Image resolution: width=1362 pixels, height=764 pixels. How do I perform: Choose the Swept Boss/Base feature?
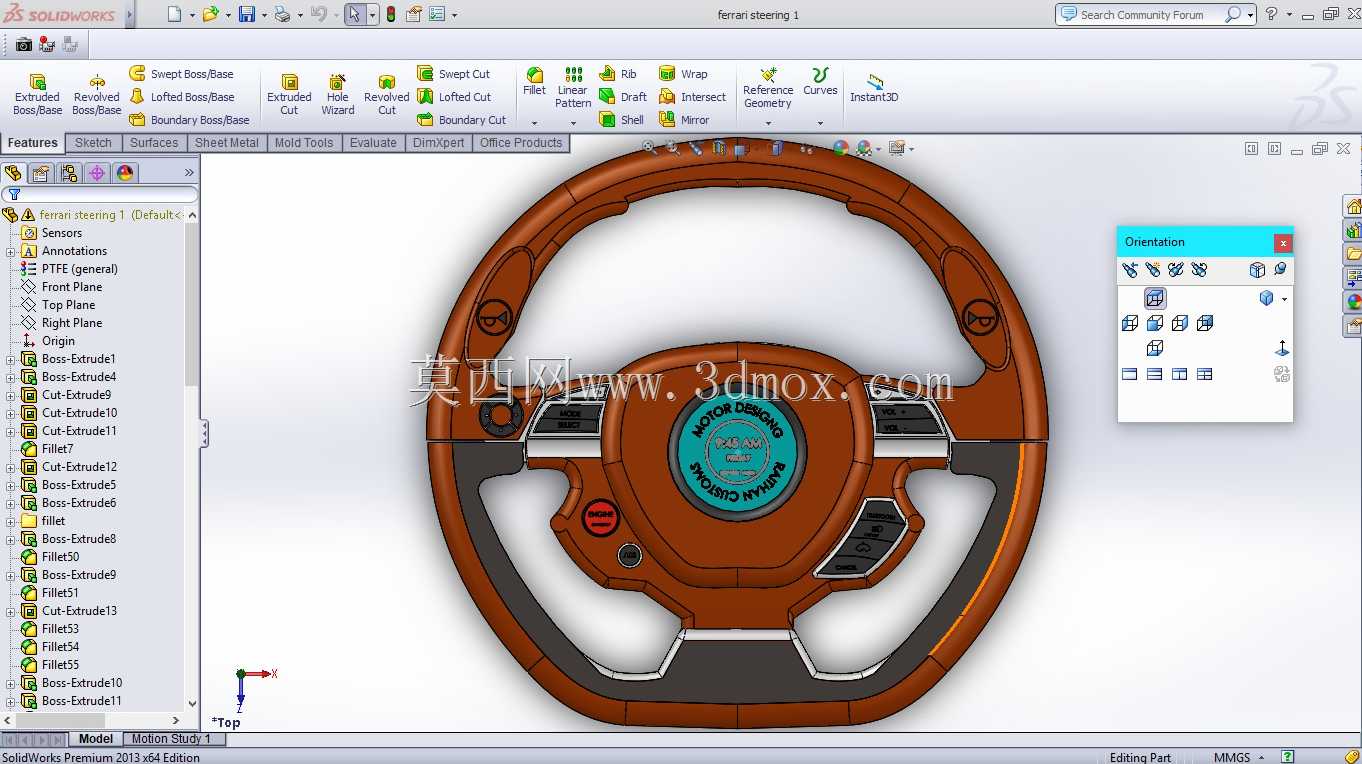pos(181,74)
